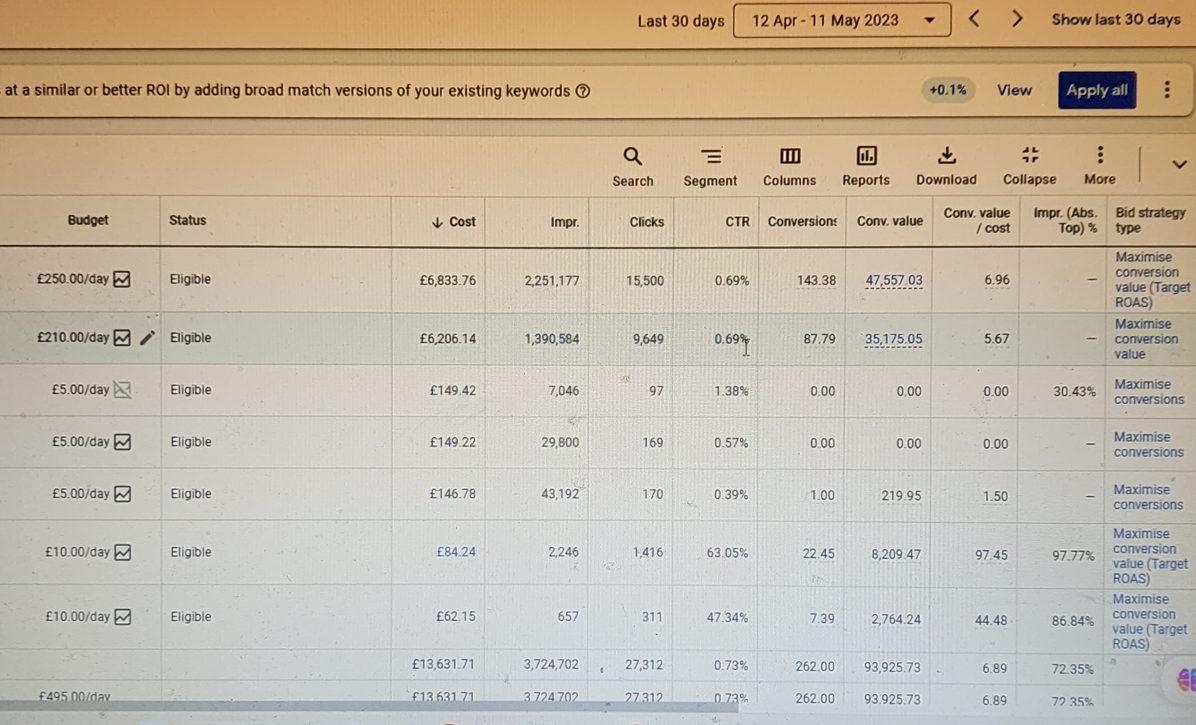Click the 15,500 clicks cell
Viewport: 1196px width, 725px height.
click(645, 281)
